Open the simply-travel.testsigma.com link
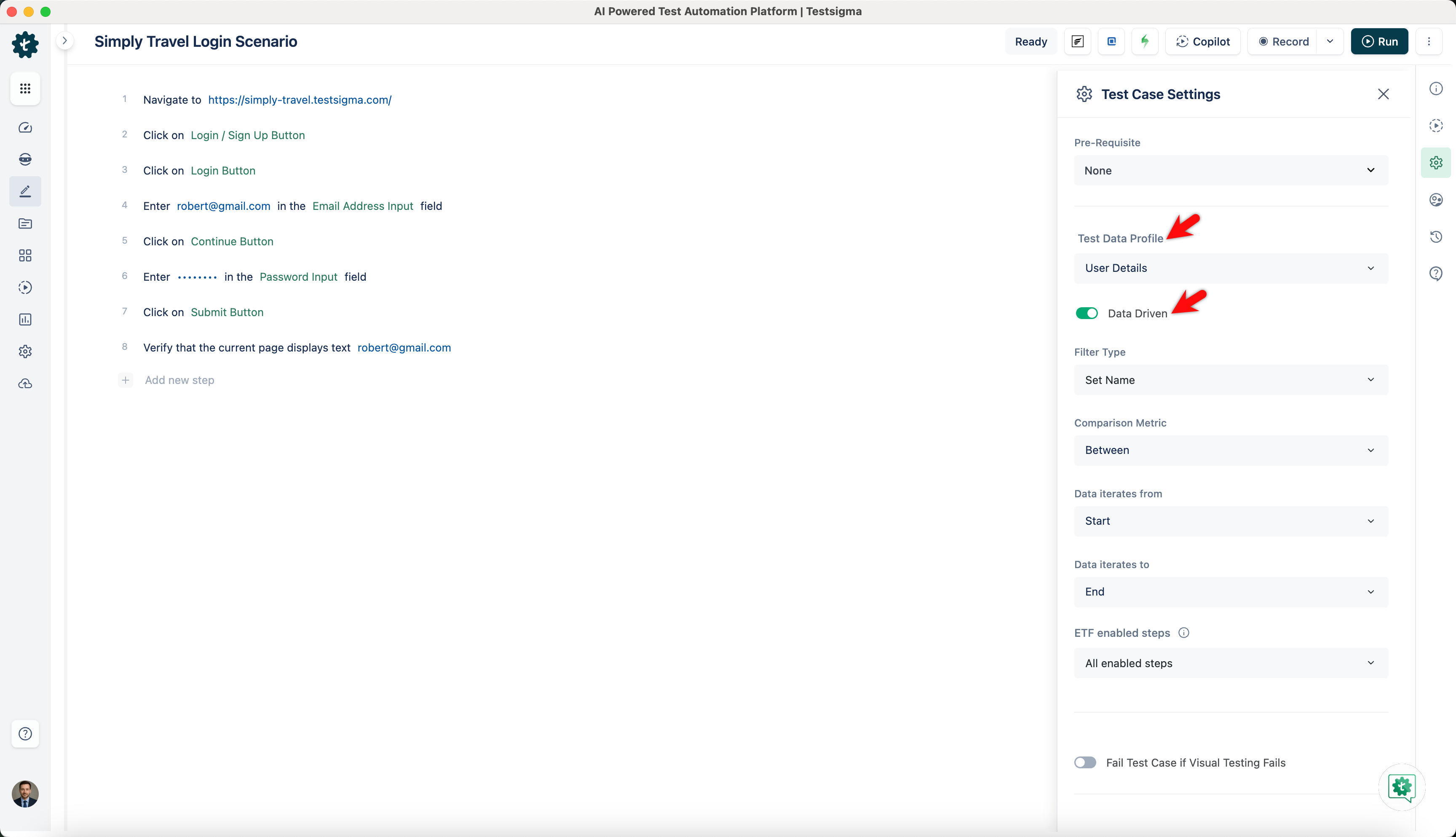 [x=300, y=99]
